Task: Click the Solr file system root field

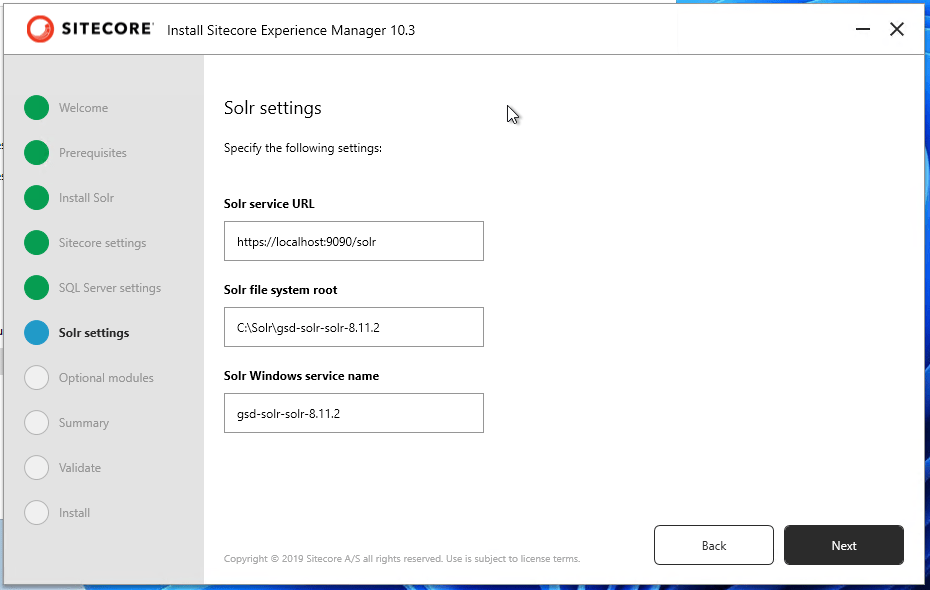Action: click(353, 327)
